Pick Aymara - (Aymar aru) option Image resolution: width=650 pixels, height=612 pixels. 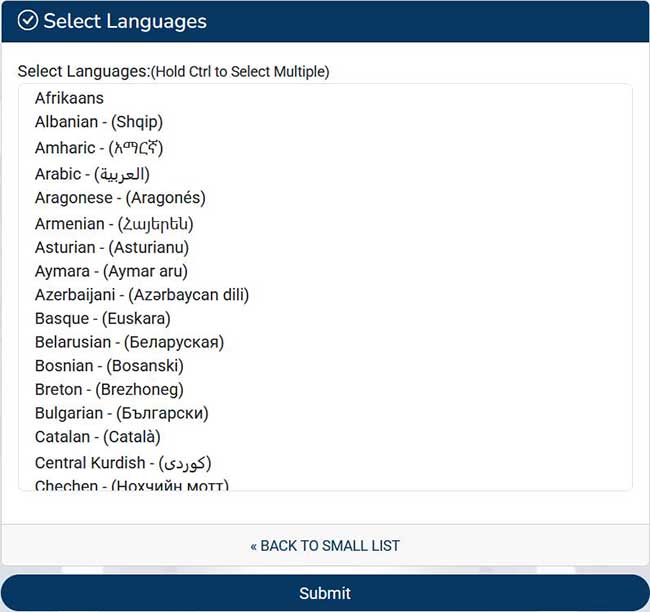[111, 271]
